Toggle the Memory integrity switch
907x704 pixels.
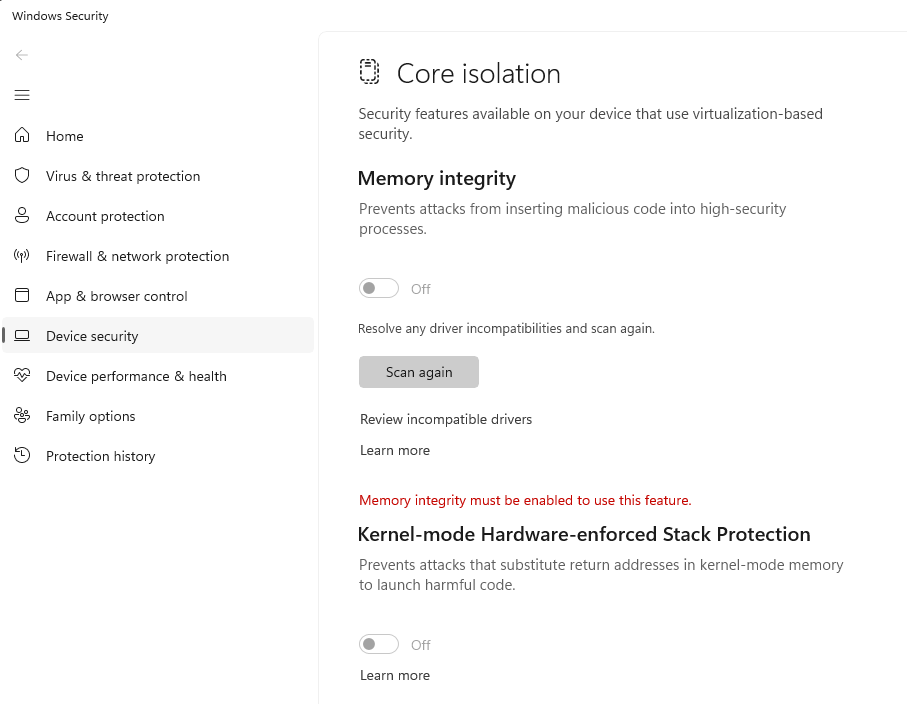[379, 289]
